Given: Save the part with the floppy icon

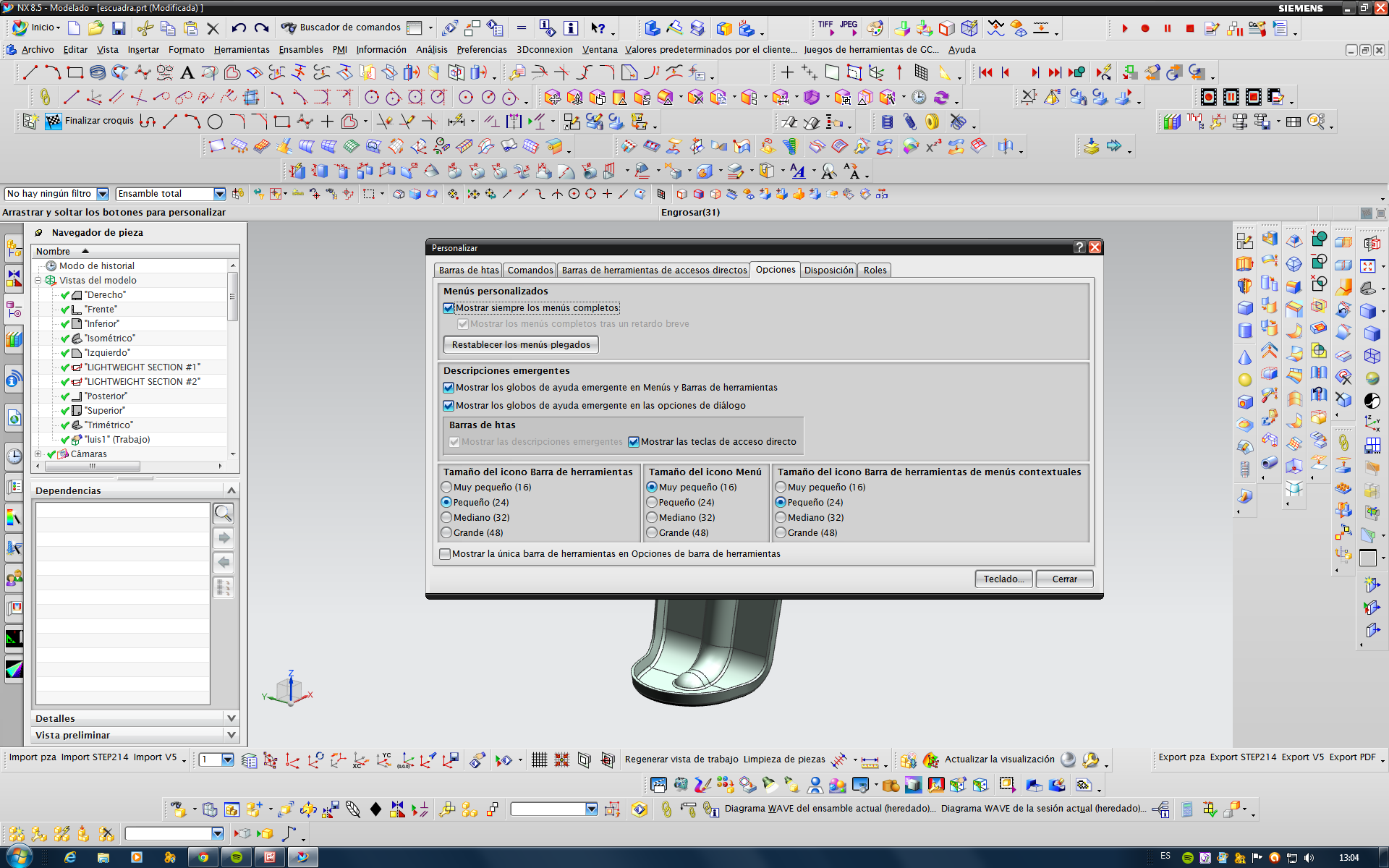Looking at the screenshot, I should [x=119, y=28].
